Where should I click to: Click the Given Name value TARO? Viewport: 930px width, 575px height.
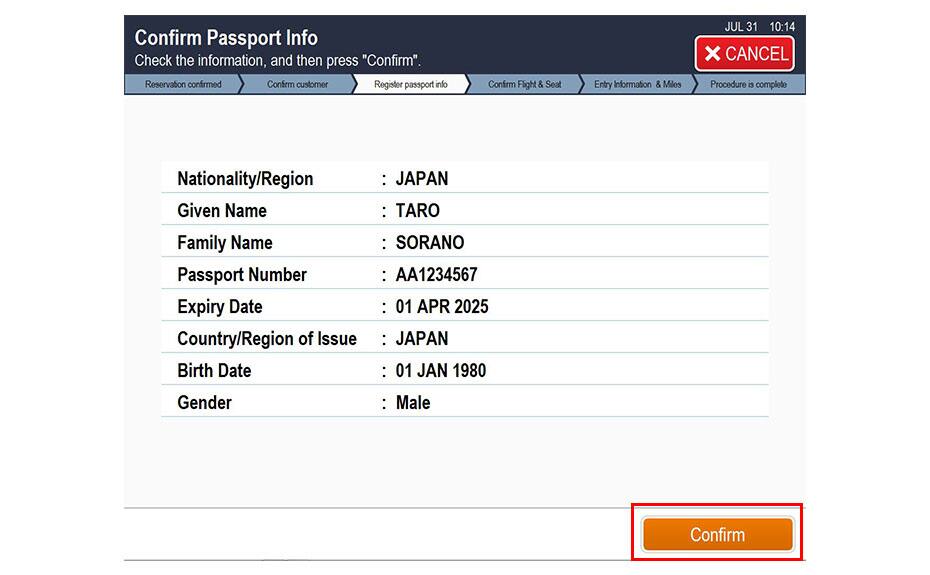point(418,211)
